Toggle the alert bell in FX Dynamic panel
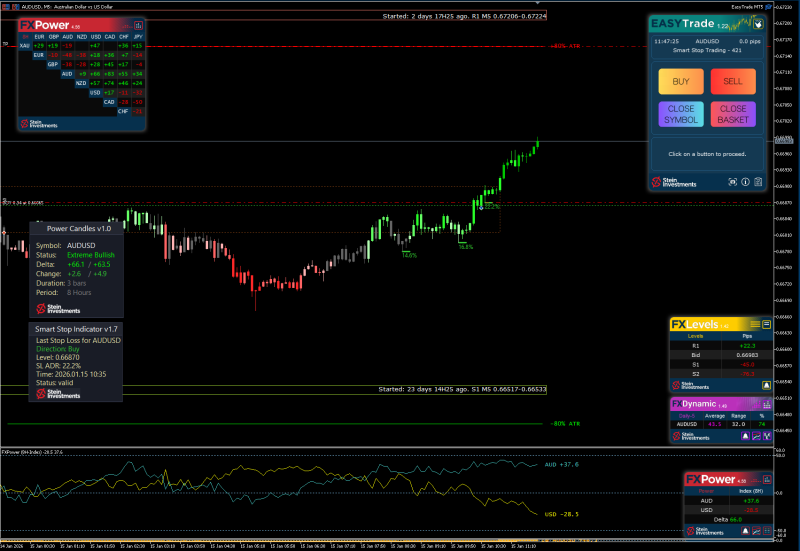 pyautogui.click(x=745, y=436)
